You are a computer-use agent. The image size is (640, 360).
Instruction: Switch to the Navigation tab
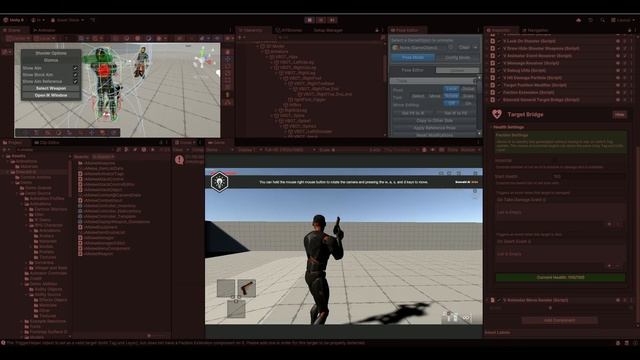coord(535,30)
